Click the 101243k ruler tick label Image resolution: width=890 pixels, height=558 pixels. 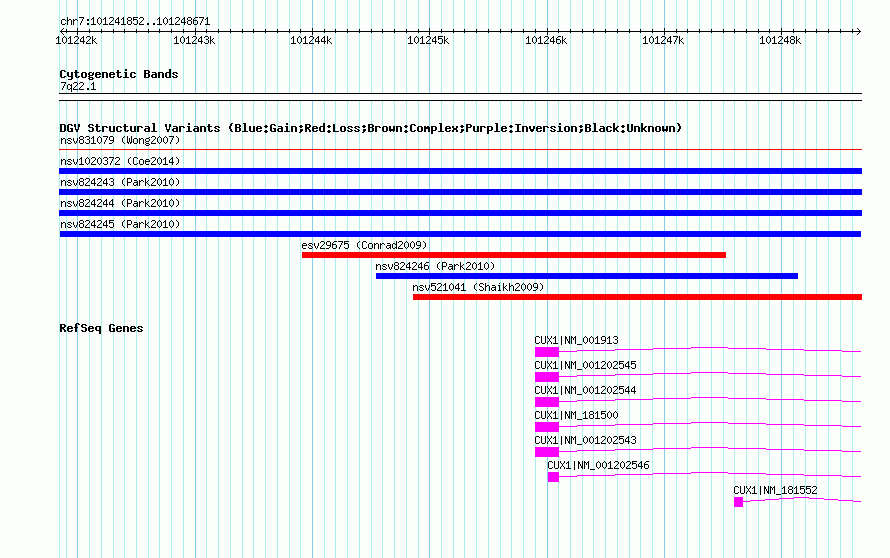tap(194, 40)
